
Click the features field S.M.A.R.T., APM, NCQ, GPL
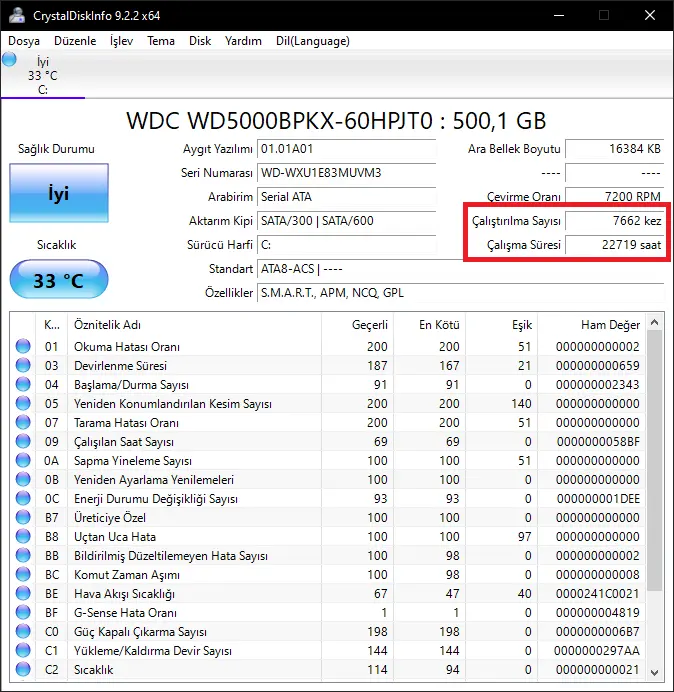tap(460, 293)
